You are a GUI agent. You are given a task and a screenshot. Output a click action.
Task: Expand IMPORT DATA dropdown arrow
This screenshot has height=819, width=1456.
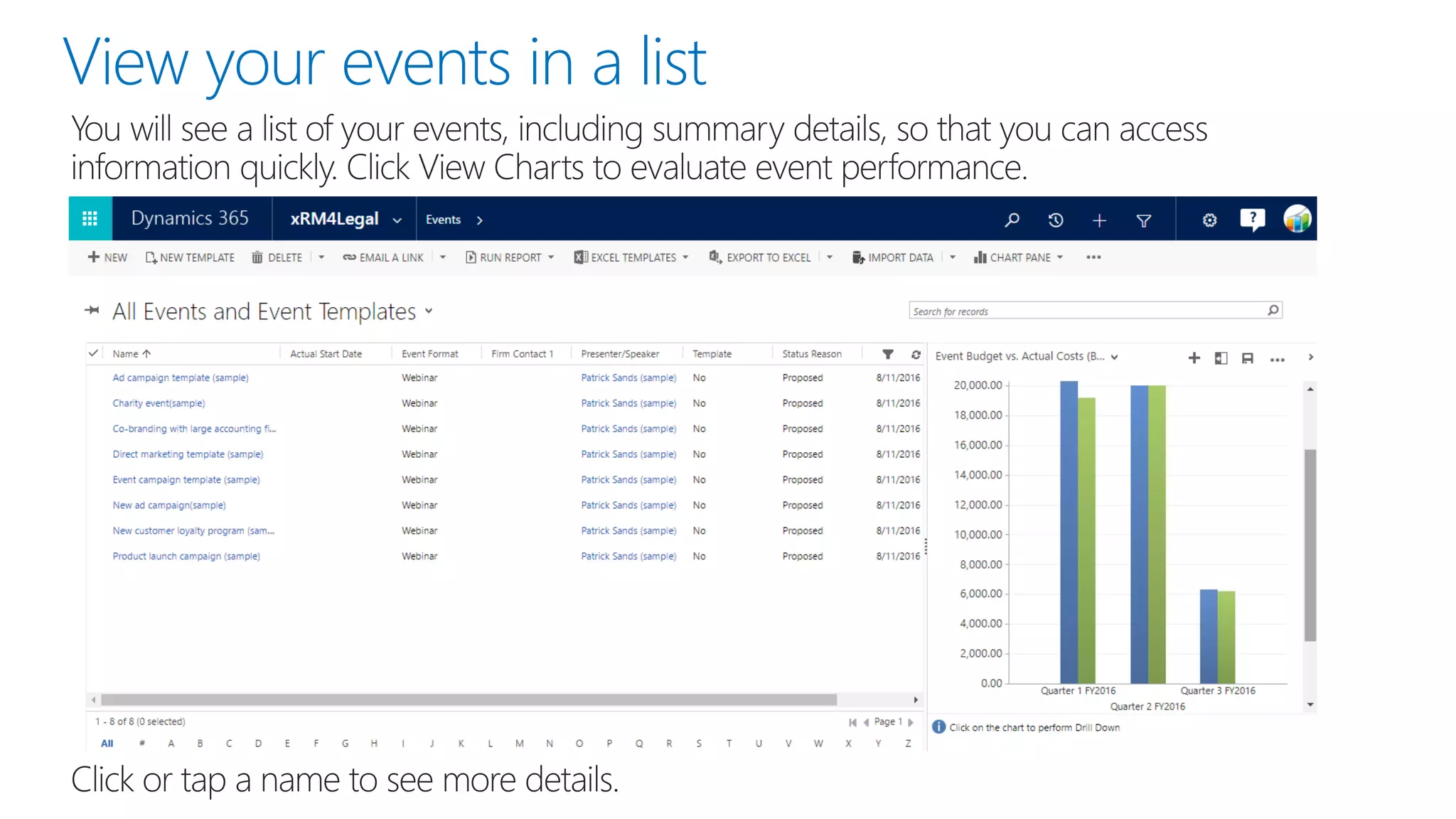click(x=953, y=257)
